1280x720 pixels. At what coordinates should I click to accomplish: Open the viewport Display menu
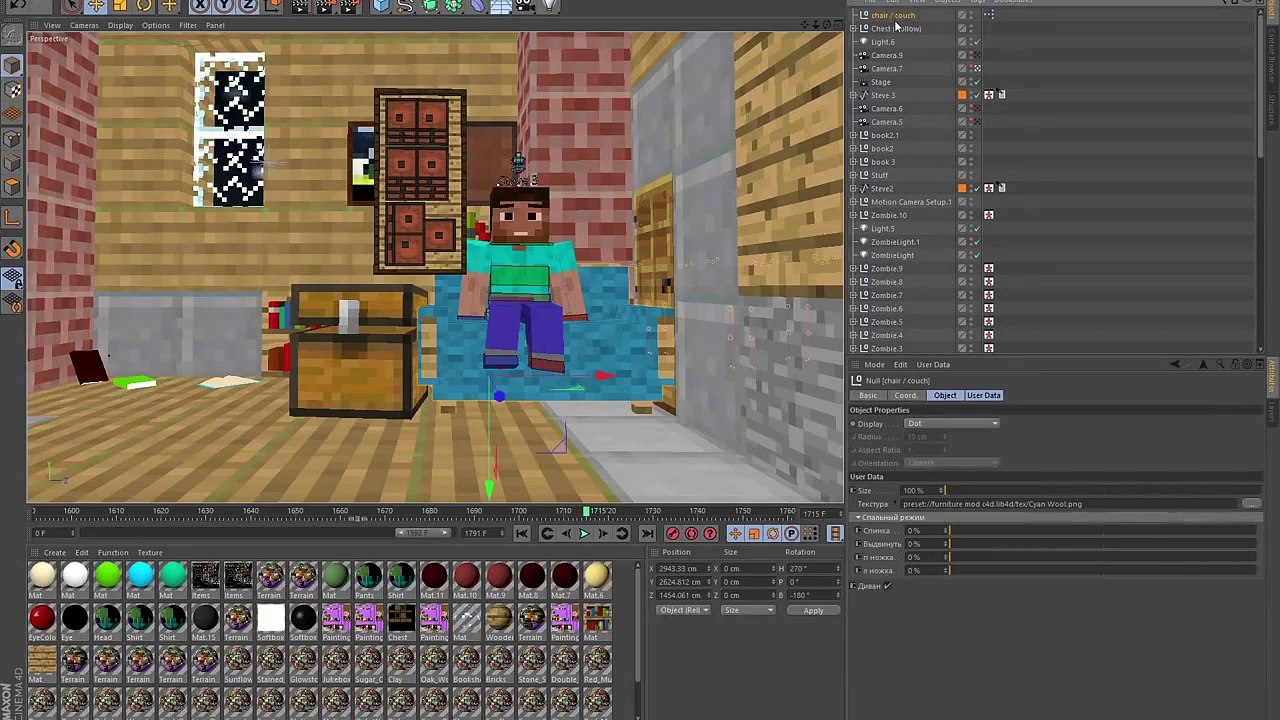[x=120, y=25]
